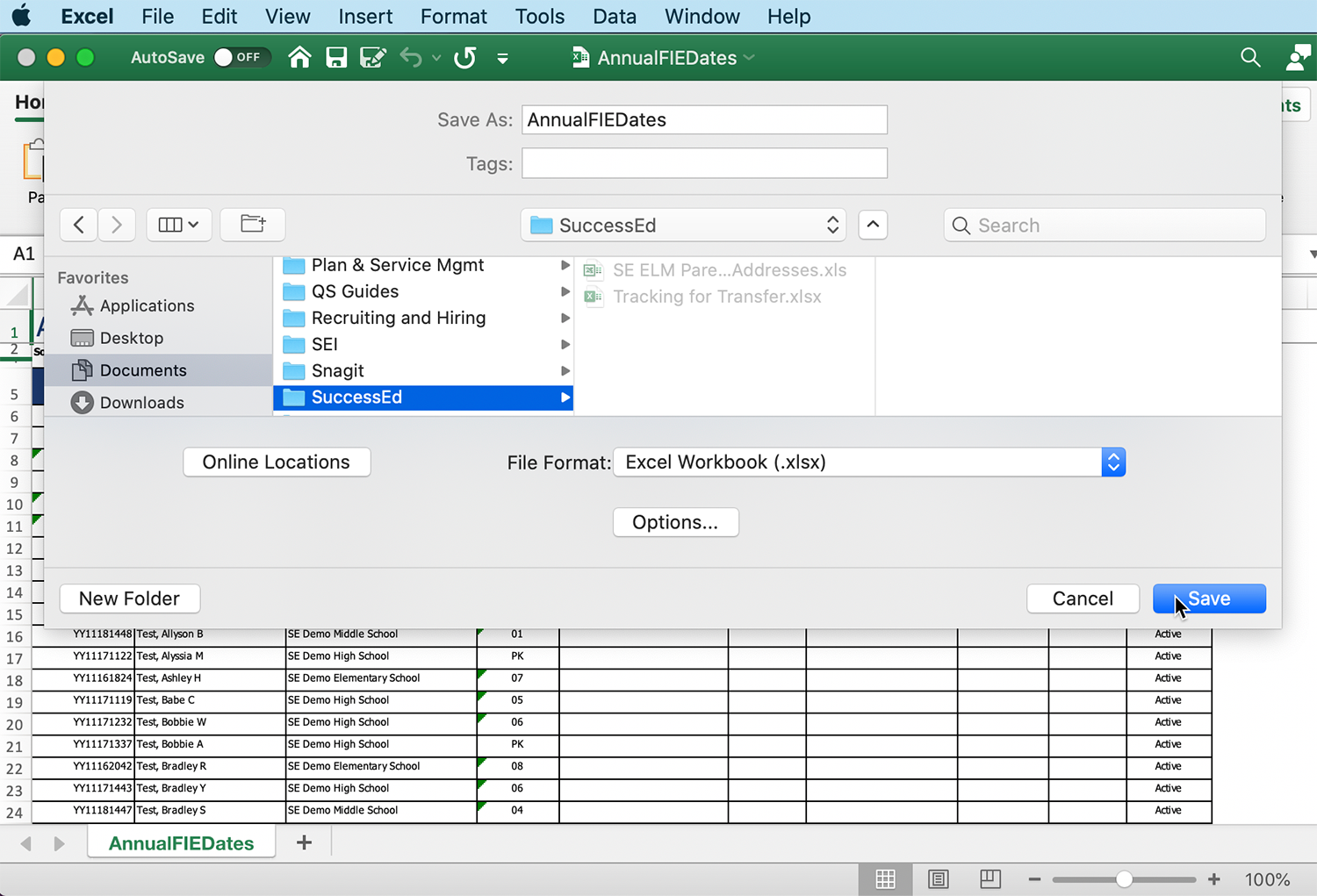This screenshot has height=896, width=1317.
Task: Click the Online Locations button
Action: pyautogui.click(x=277, y=462)
